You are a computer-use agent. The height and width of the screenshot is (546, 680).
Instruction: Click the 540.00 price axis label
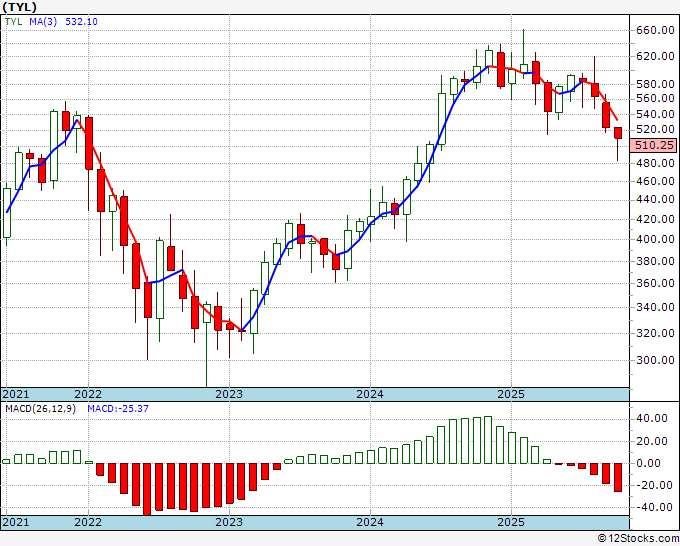click(x=655, y=114)
